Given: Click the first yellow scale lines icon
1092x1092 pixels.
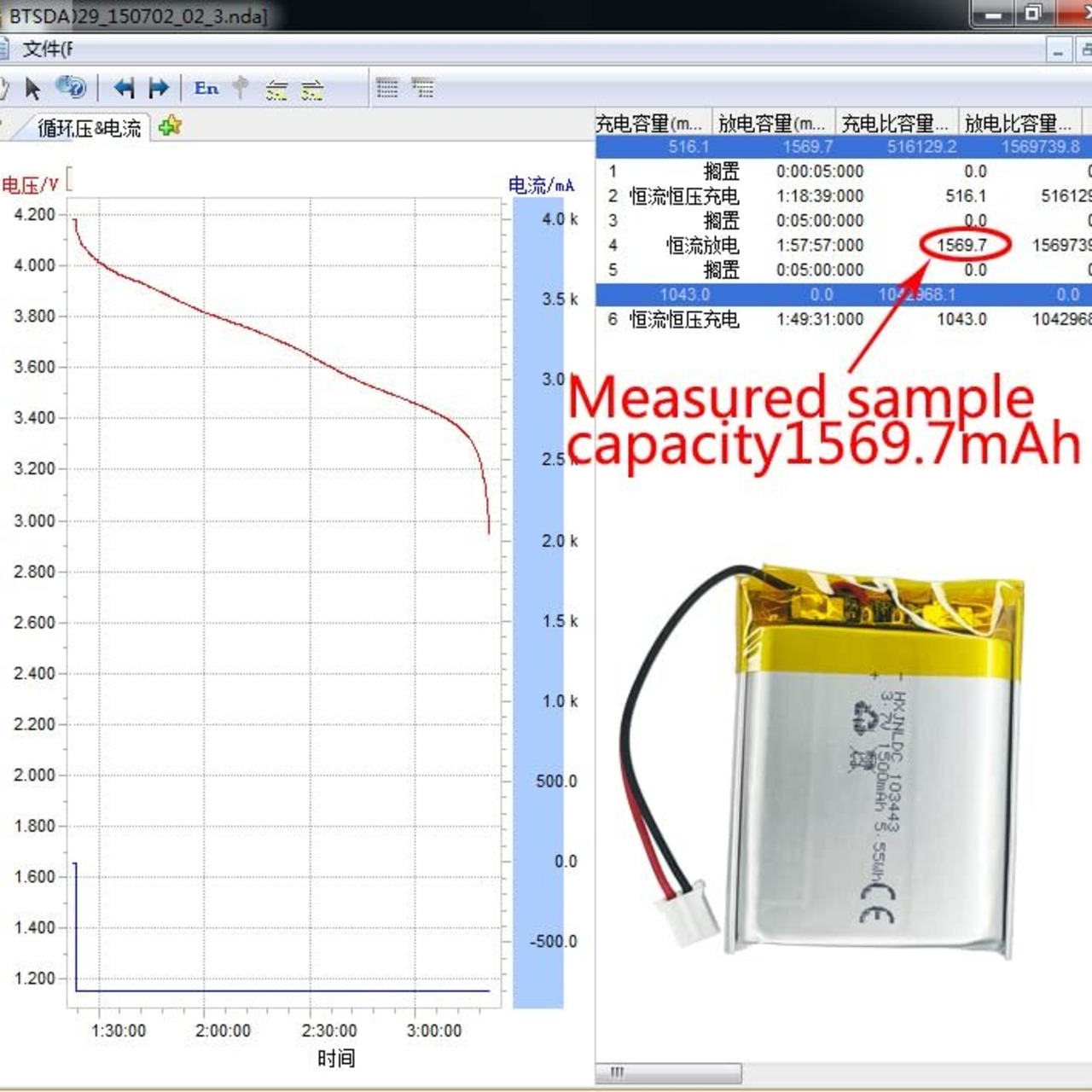Looking at the screenshot, I should 276,89.
